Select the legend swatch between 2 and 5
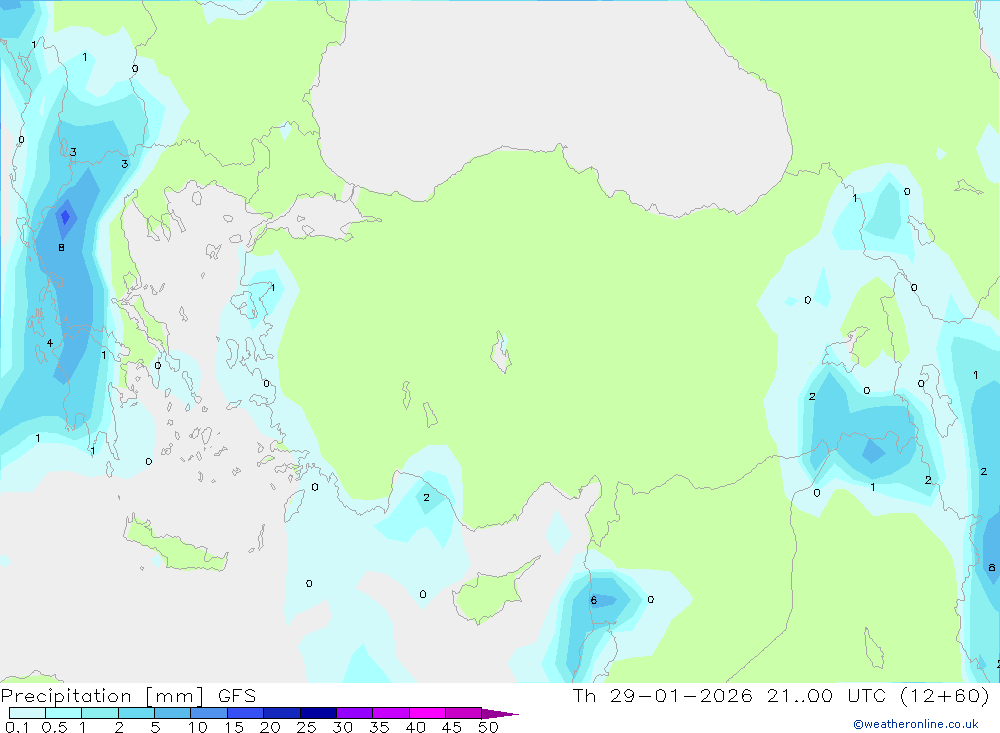Screen dimensions: 1000x733 click(136, 713)
